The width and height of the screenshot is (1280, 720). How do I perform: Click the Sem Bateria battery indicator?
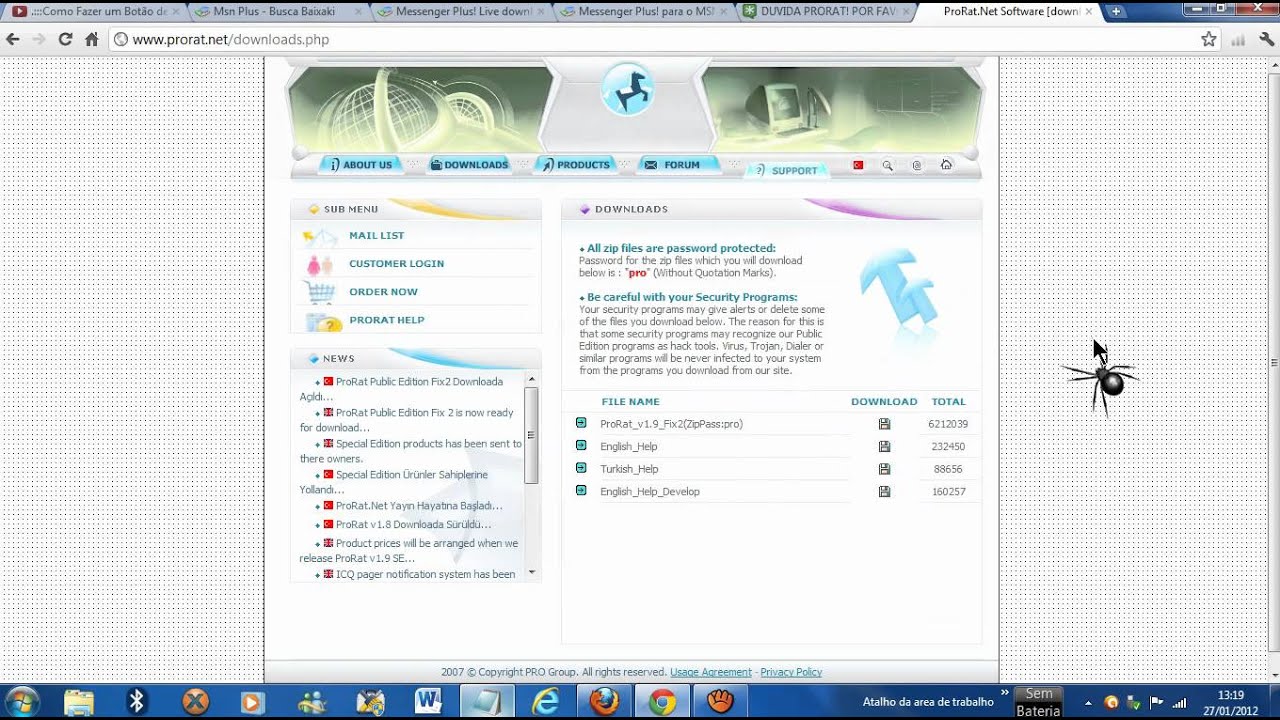point(1038,702)
